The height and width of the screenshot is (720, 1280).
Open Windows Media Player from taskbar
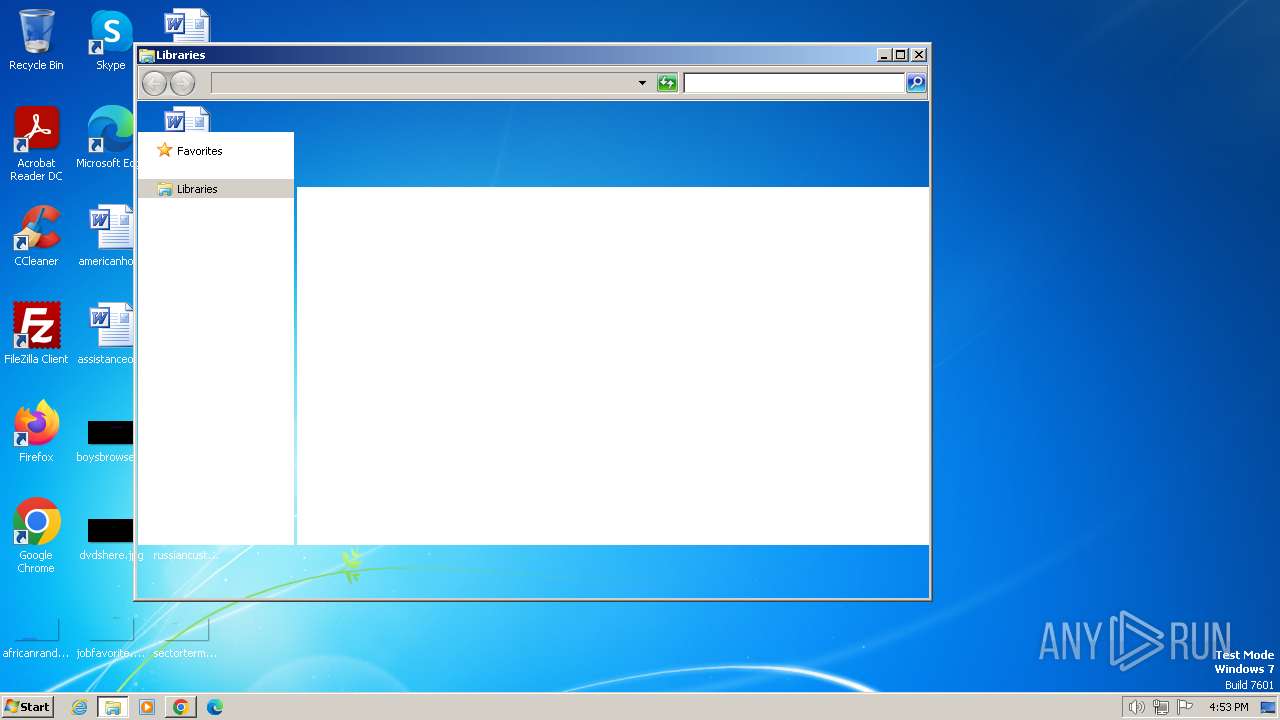pyautogui.click(x=147, y=707)
